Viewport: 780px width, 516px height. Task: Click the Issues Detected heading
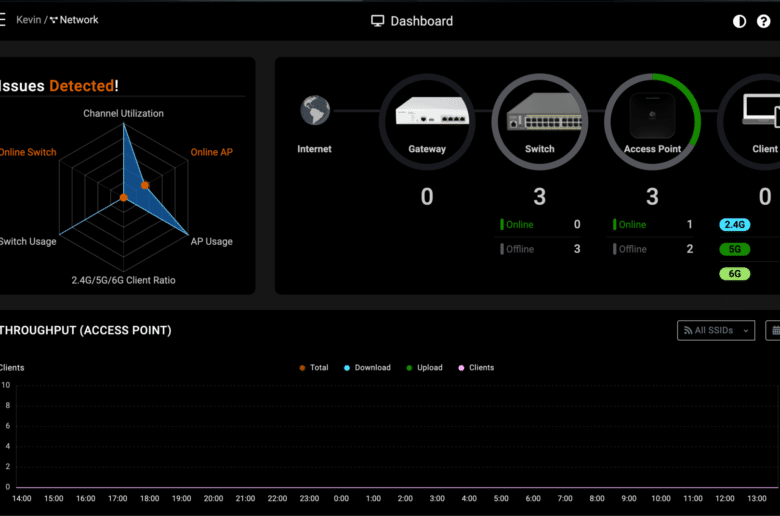pyautogui.click(x=59, y=86)
